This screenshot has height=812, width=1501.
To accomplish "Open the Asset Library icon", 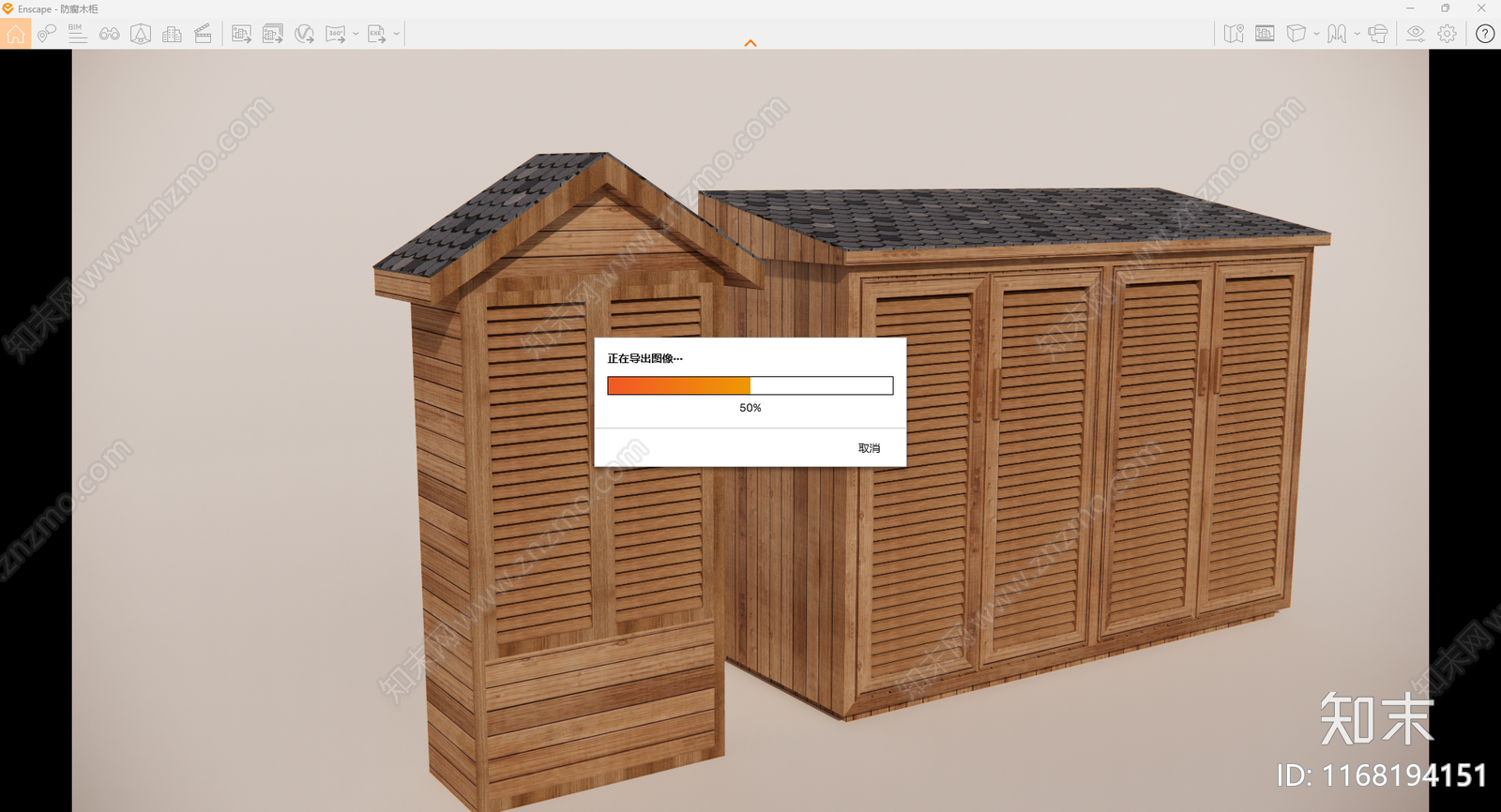I will pyautogui.click(x=141, y=35).
